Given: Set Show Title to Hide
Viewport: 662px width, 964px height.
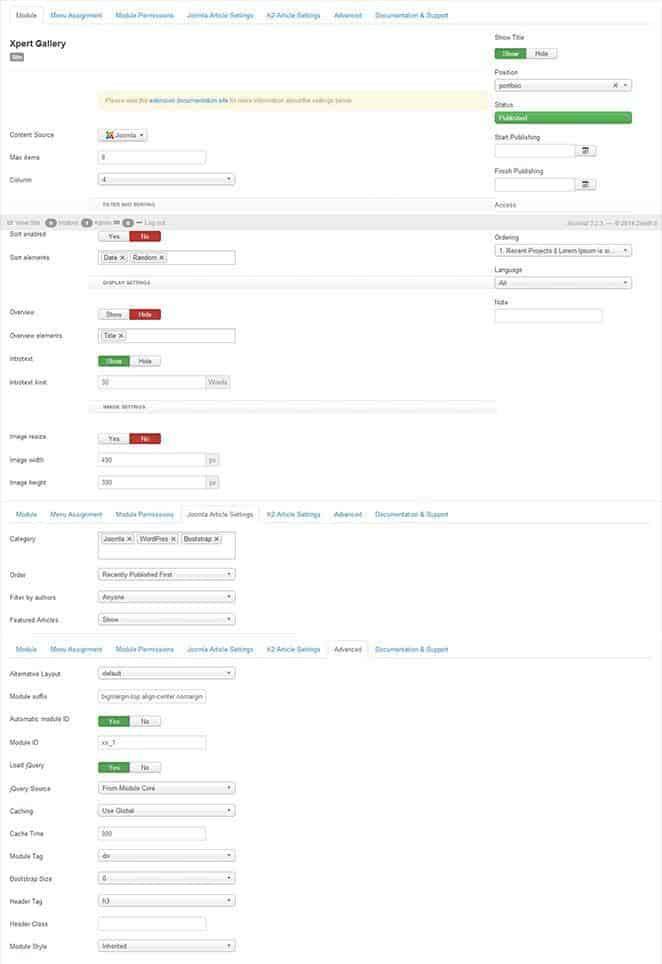Looking at the screenshot, I should 541,54.
